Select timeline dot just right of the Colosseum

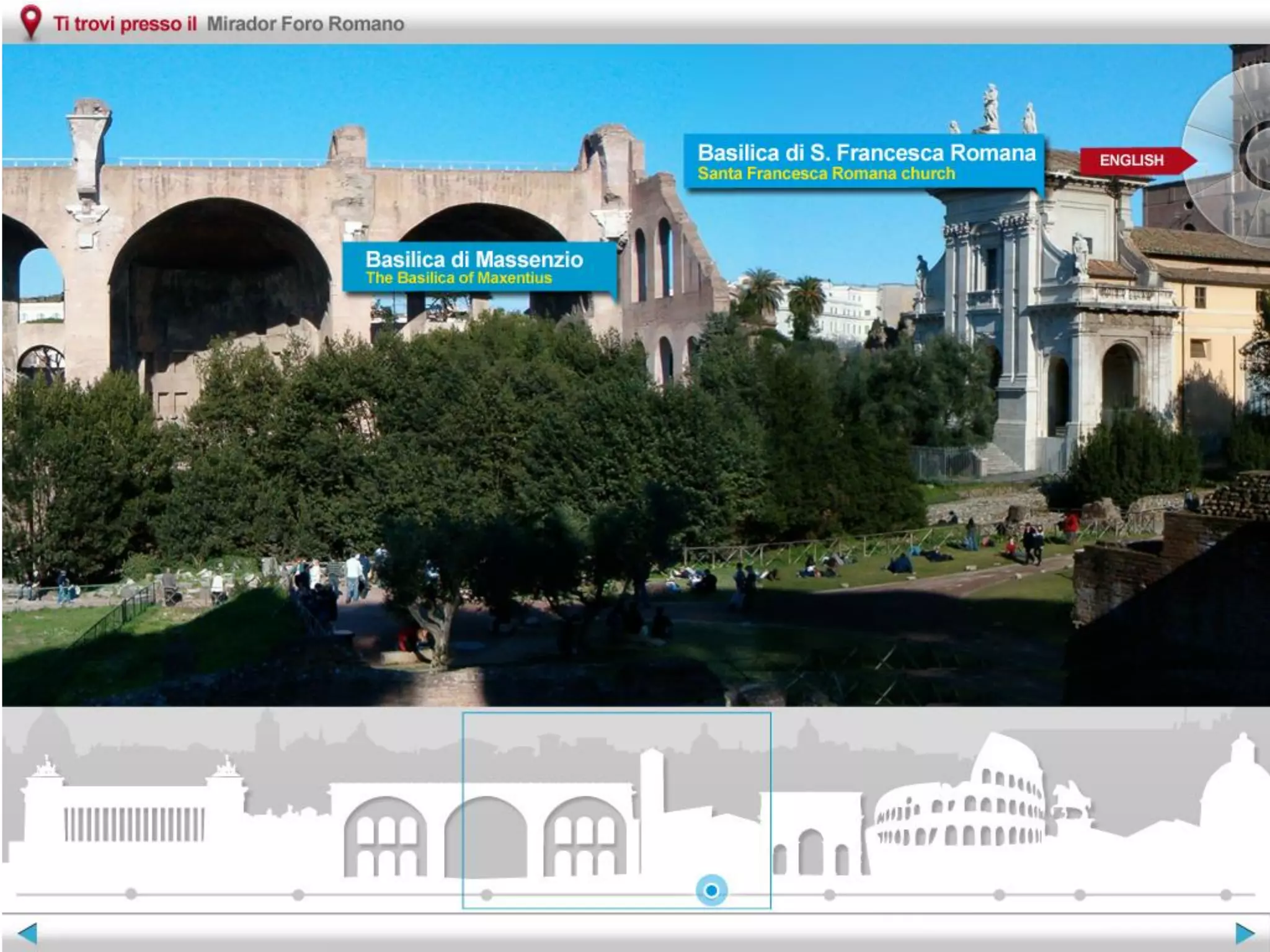(1080, 894)
